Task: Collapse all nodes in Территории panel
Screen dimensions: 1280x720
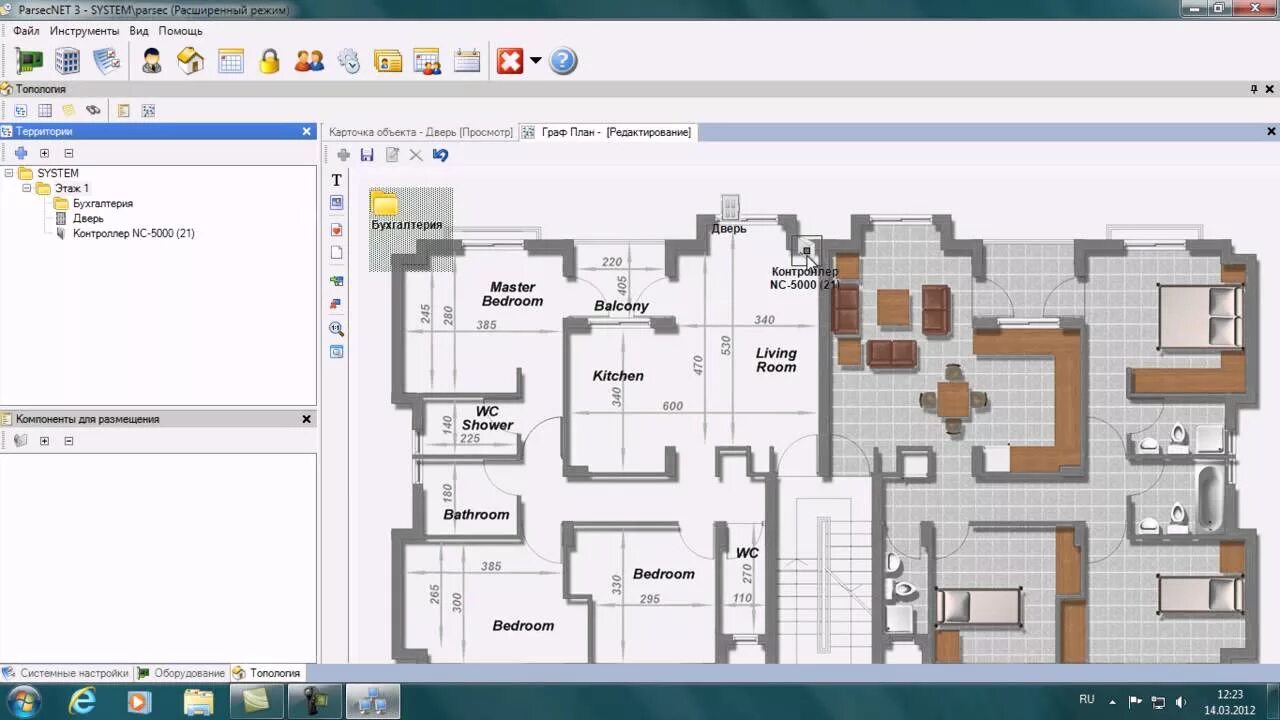Action: pyautogui.click(x=69, y=153)
